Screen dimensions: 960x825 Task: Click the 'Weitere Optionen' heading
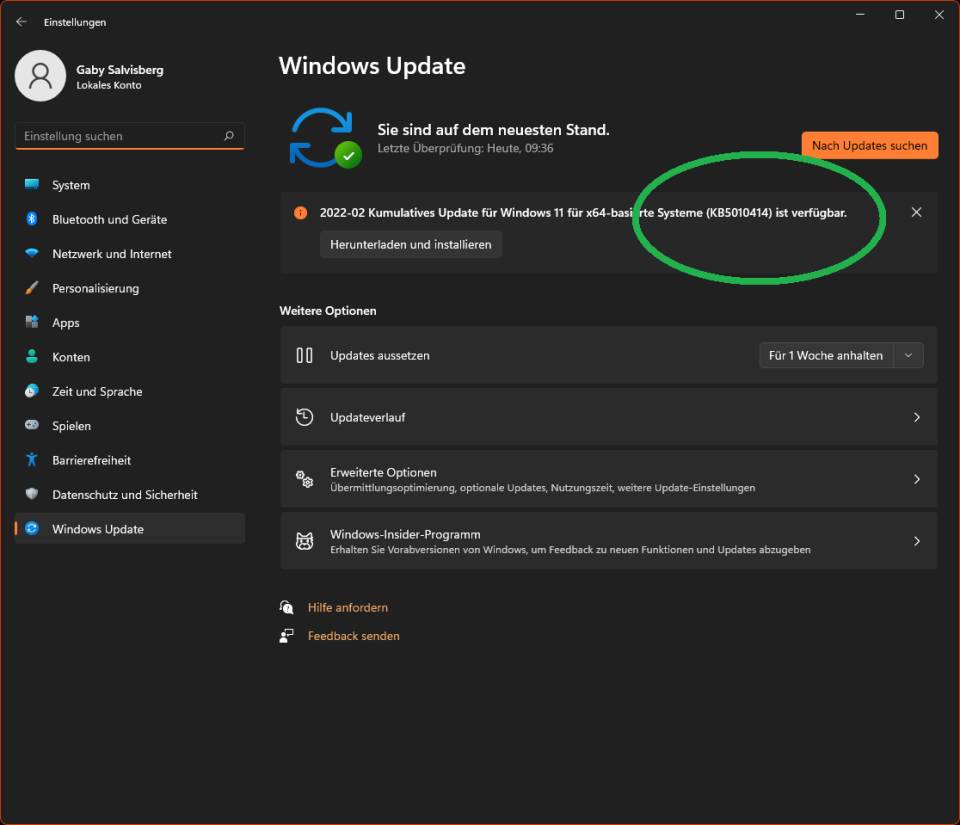tap(328, 311)
